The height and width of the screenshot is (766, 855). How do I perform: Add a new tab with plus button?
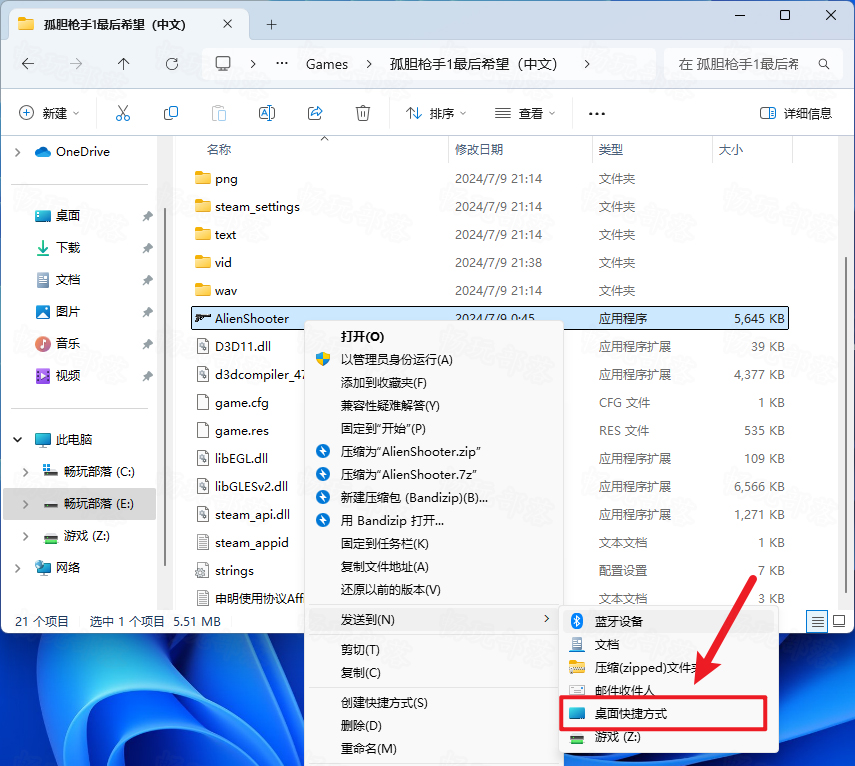pyautogui.click(x=272, y=25)
